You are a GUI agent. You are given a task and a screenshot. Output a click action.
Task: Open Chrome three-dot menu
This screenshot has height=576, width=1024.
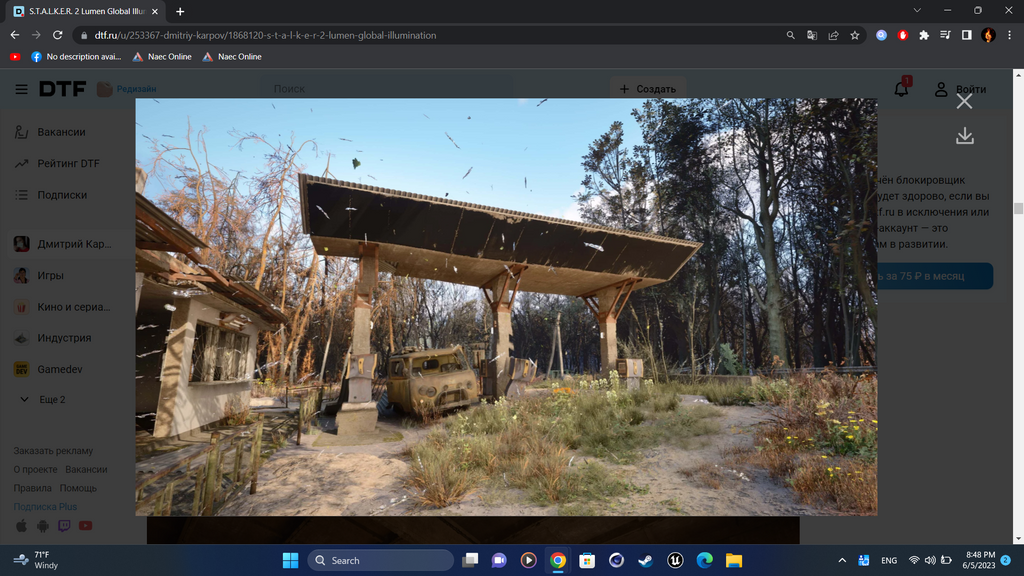(1010, 35)
